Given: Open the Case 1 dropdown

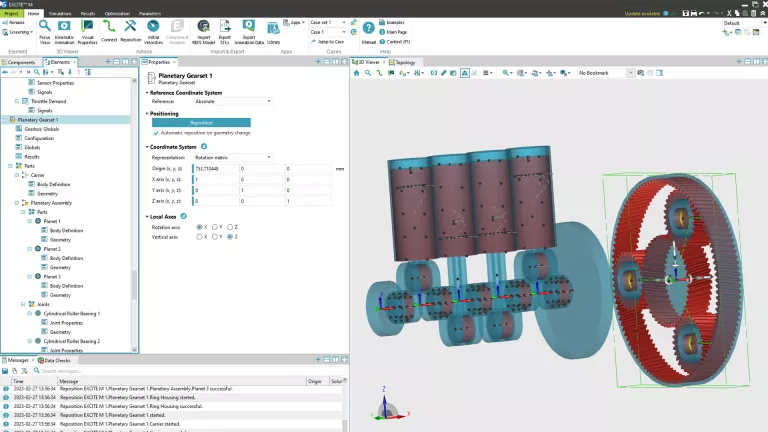Looking at the screenshot, I should tap(328, 32).
